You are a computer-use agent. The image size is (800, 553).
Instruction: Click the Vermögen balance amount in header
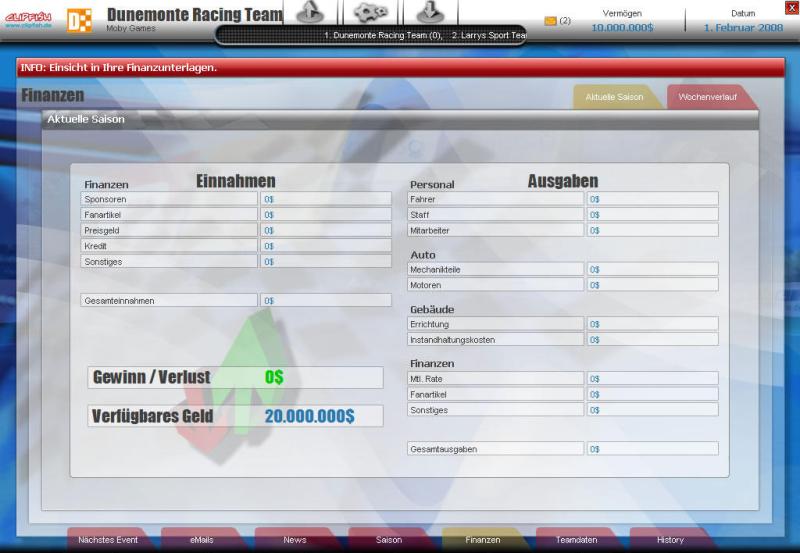tap(622, 28)
